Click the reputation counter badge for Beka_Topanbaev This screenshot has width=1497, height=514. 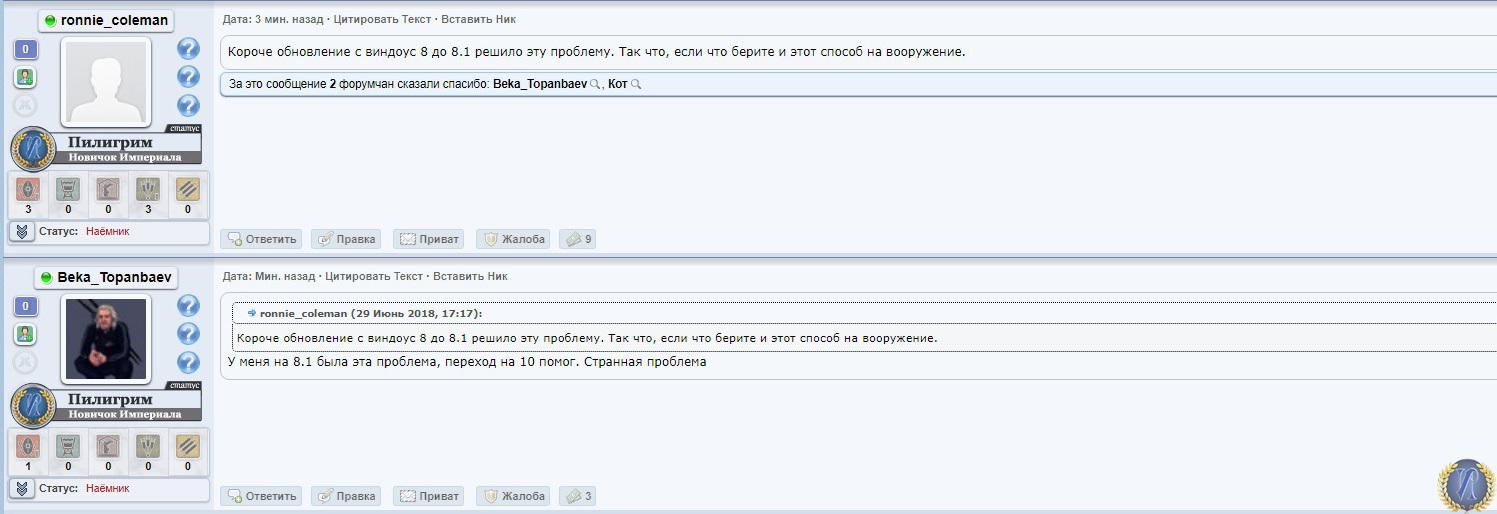pos(25,306)
